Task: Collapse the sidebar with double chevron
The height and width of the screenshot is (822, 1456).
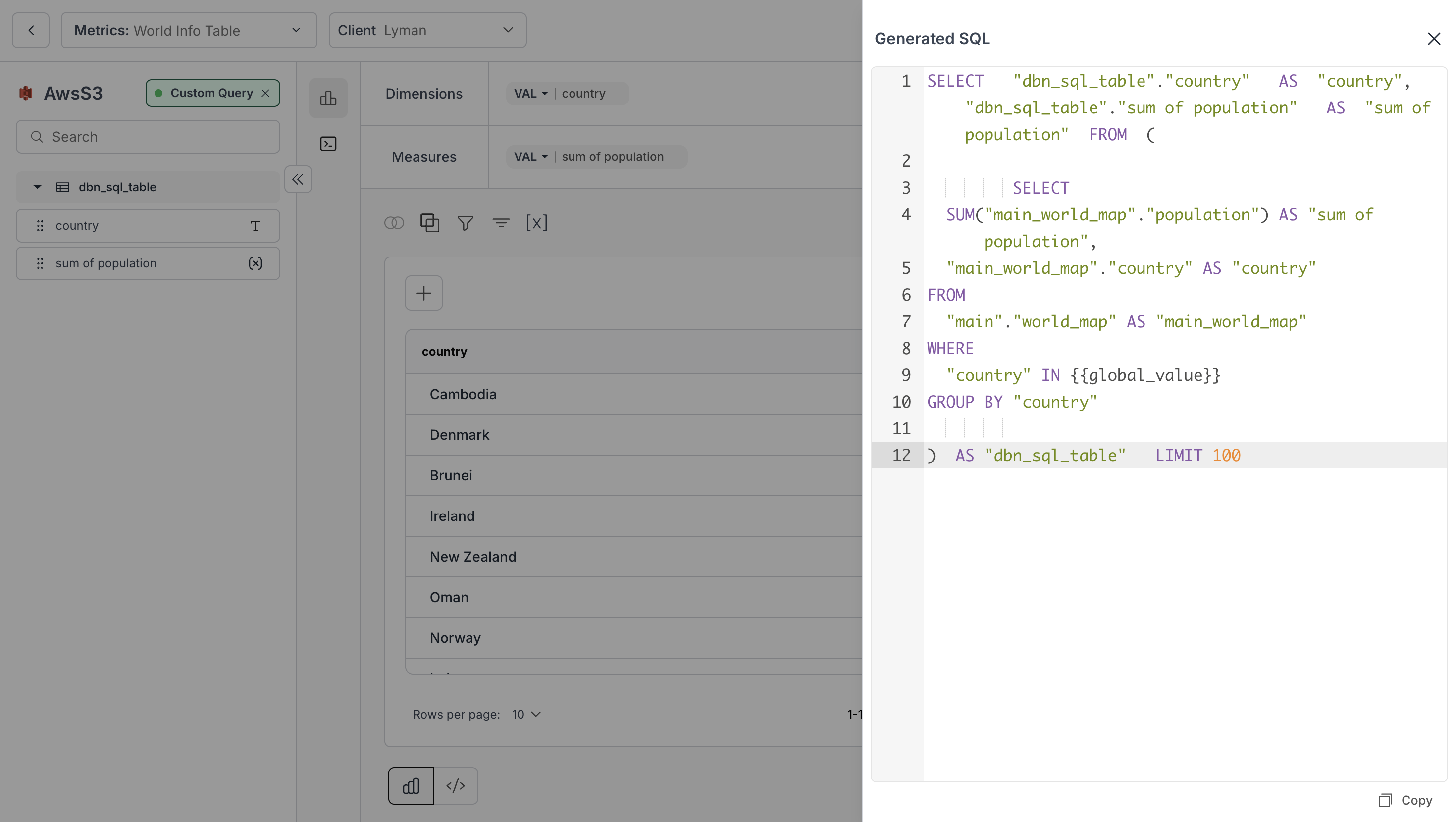Action: tap(298, 180)
